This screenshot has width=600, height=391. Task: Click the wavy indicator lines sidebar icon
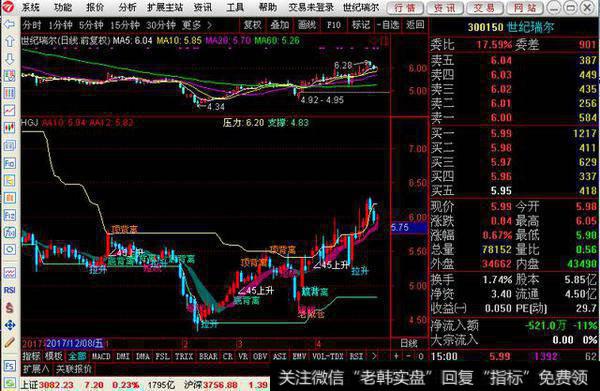(x=9, y=273)
